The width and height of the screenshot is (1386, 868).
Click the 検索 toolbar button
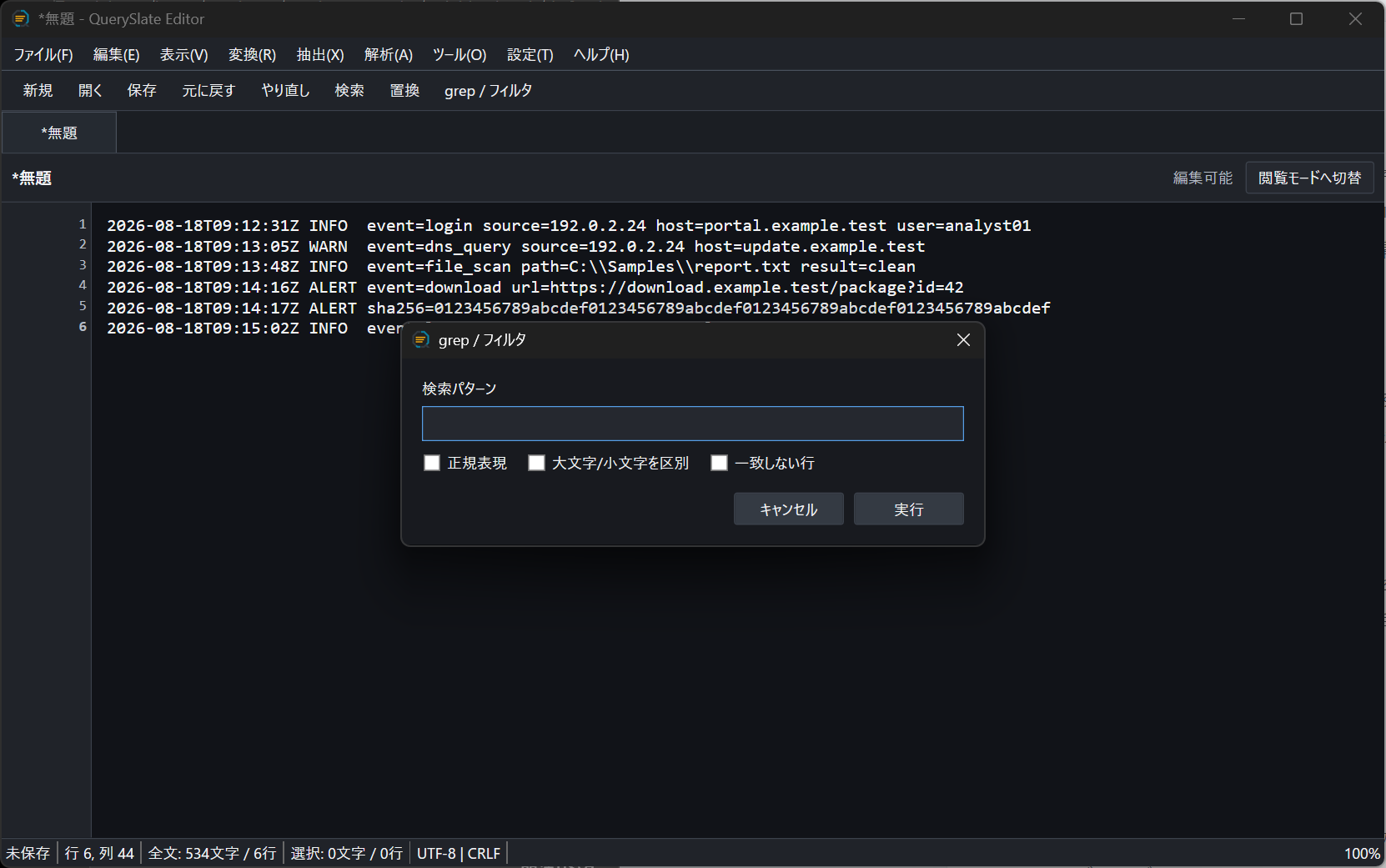pyautogui.click(x=349, y=91)
